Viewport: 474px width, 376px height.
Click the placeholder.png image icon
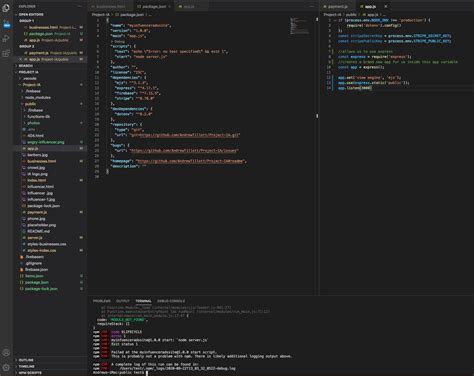click(x=24, y=225)
